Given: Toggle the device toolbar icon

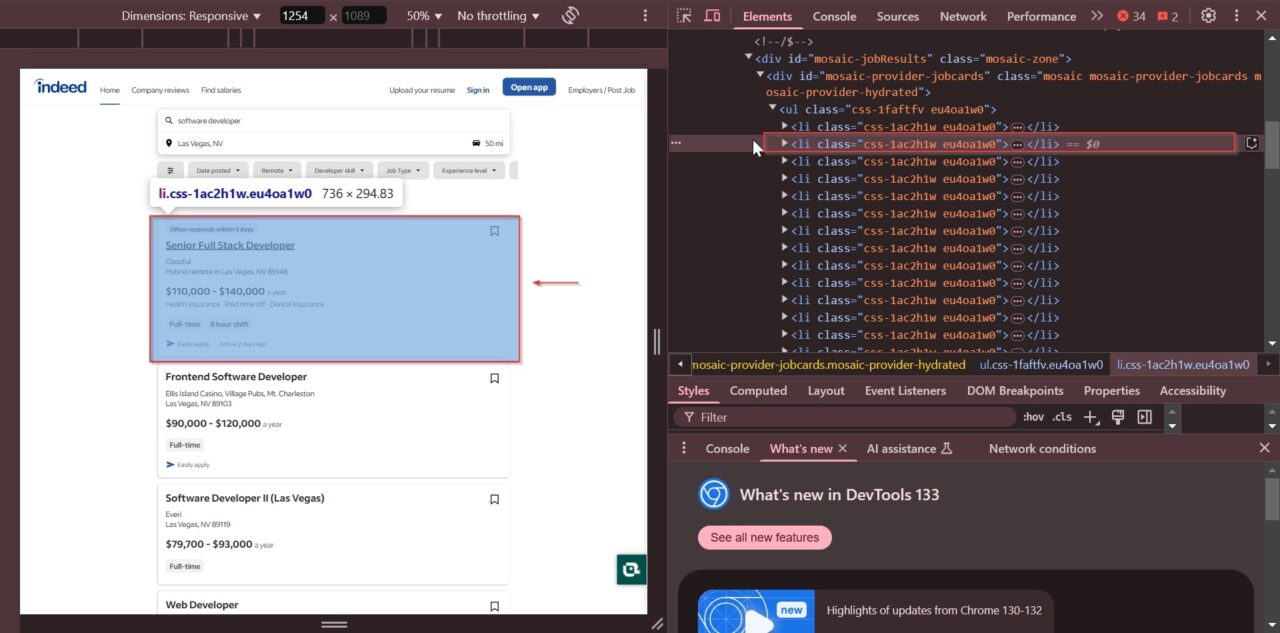Looking at the screenshot, I should coord(712,16).
